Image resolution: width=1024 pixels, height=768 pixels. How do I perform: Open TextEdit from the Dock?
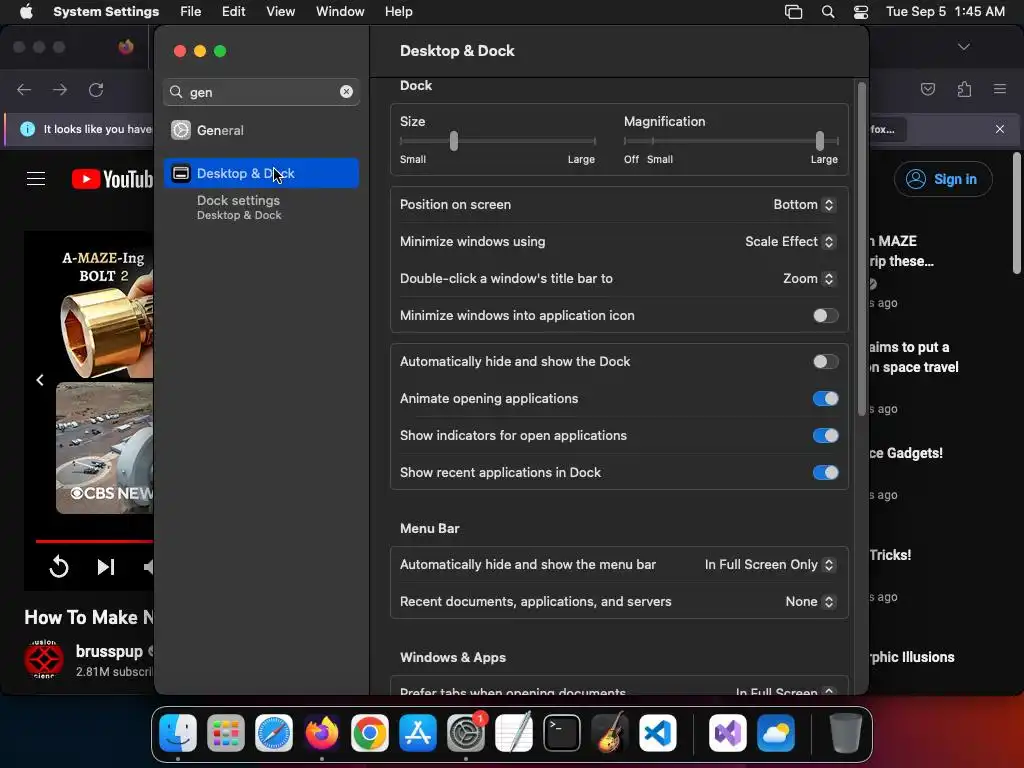(x=514, y=733)
